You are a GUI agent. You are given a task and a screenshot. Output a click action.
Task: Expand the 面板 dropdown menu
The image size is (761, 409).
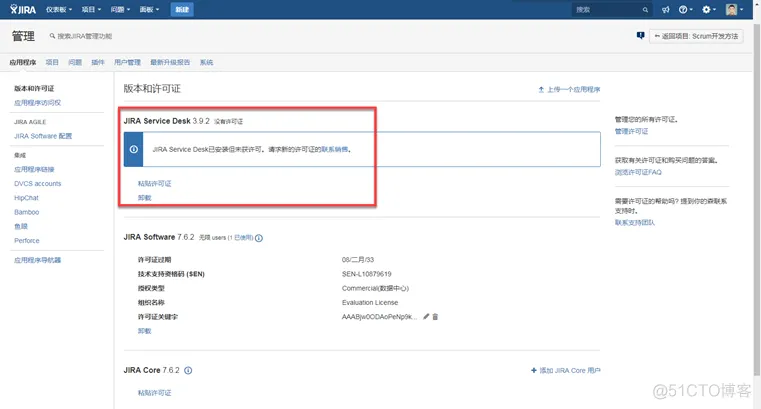(149, 9)
